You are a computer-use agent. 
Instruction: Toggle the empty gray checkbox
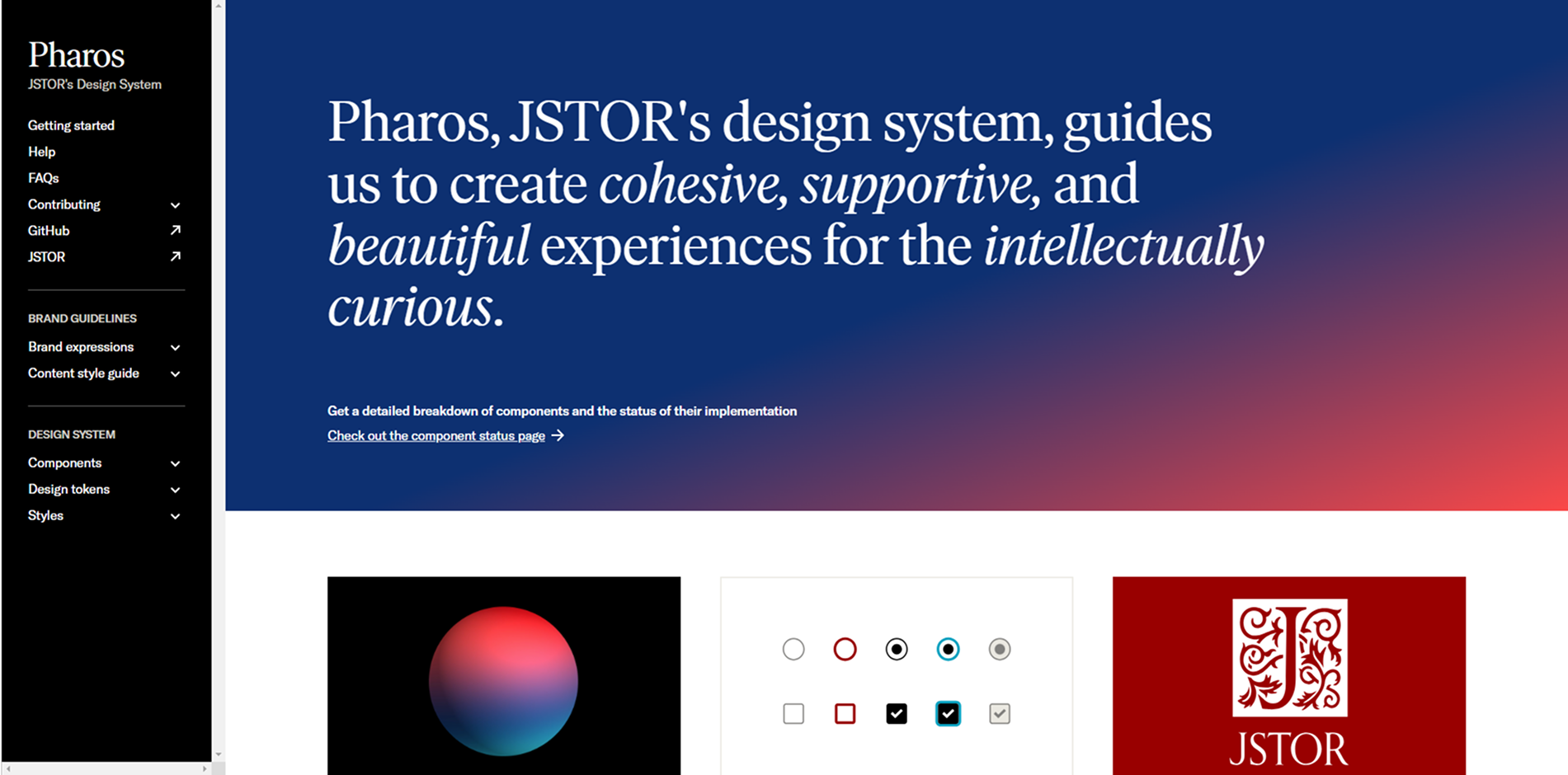click(x=793, y=713)
